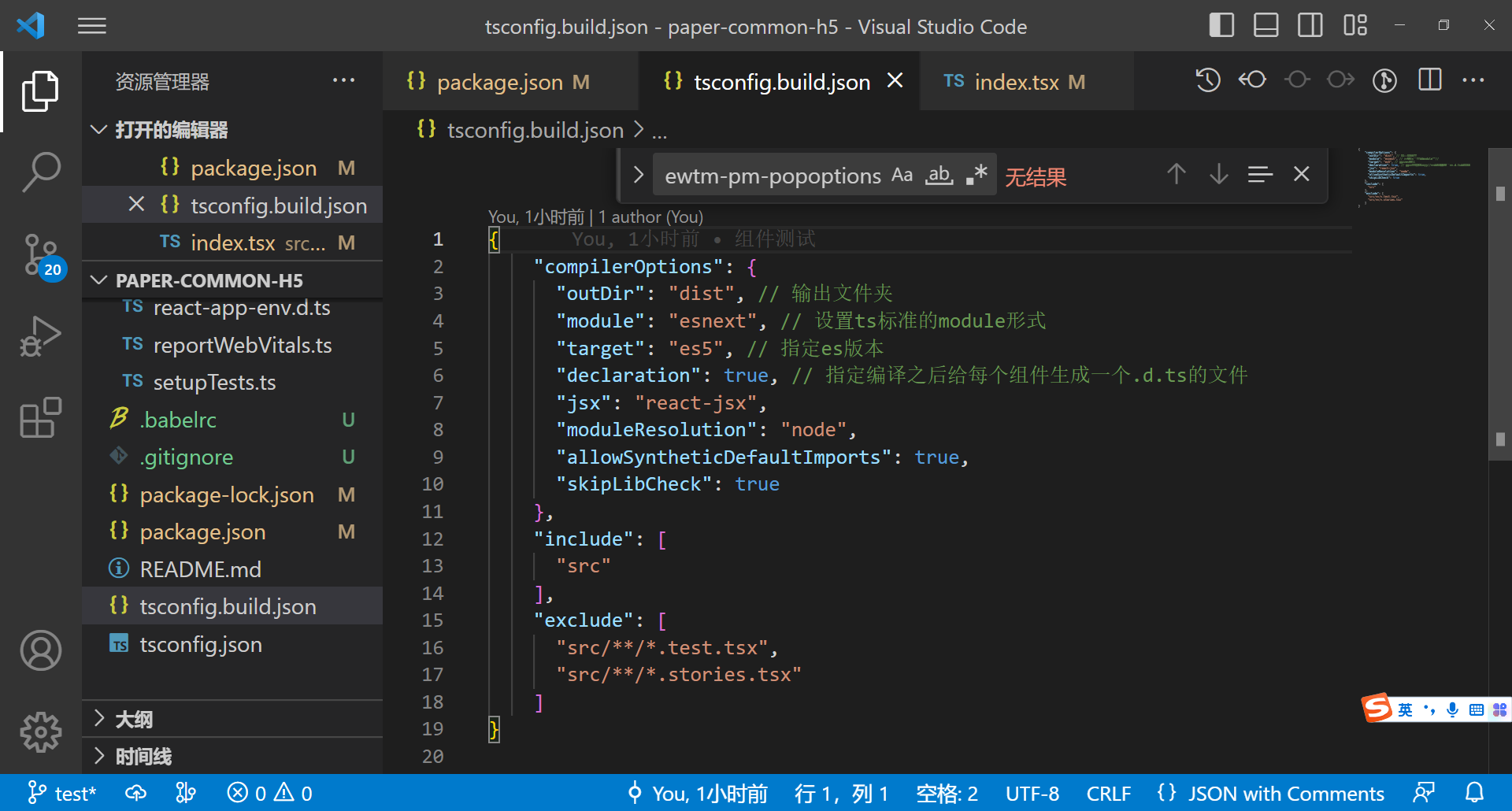Open .gitignore file in explorer
Viewport: 1512px width, 811px height.
(x=232, y=457)
